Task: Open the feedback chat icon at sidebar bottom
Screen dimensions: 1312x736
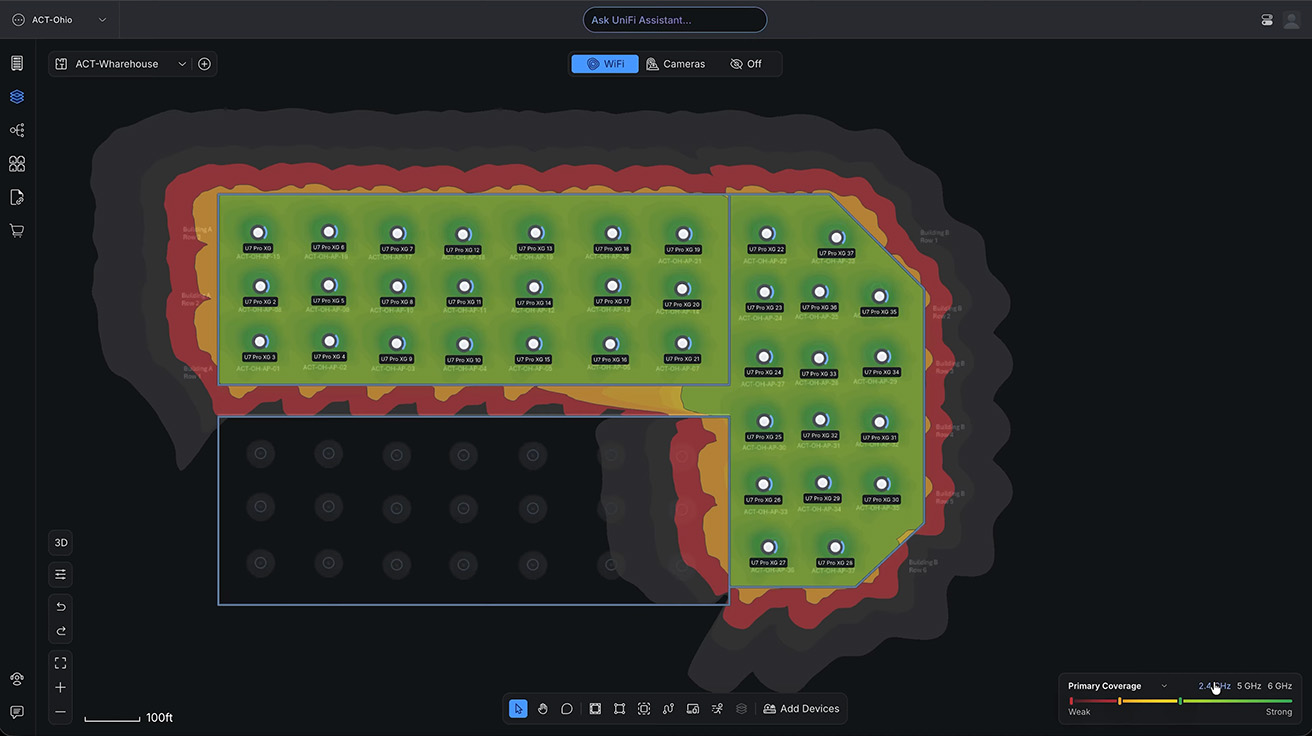Action: tap(17, 712)
